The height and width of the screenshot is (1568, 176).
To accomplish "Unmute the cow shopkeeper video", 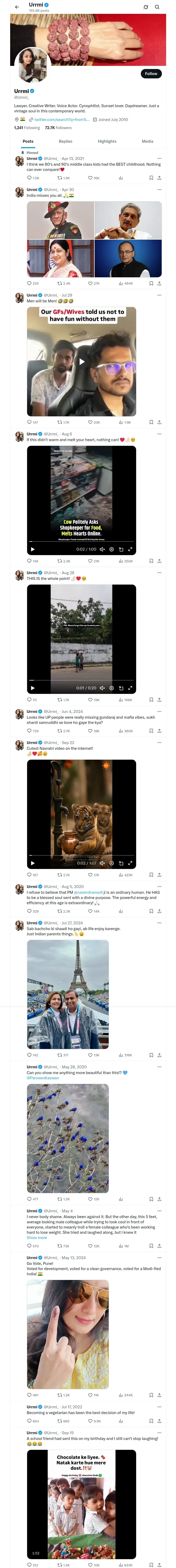I will coord(102,549).
